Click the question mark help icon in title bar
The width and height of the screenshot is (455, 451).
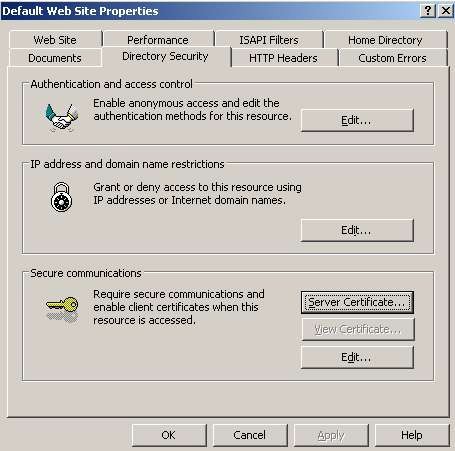pos(428,11)
